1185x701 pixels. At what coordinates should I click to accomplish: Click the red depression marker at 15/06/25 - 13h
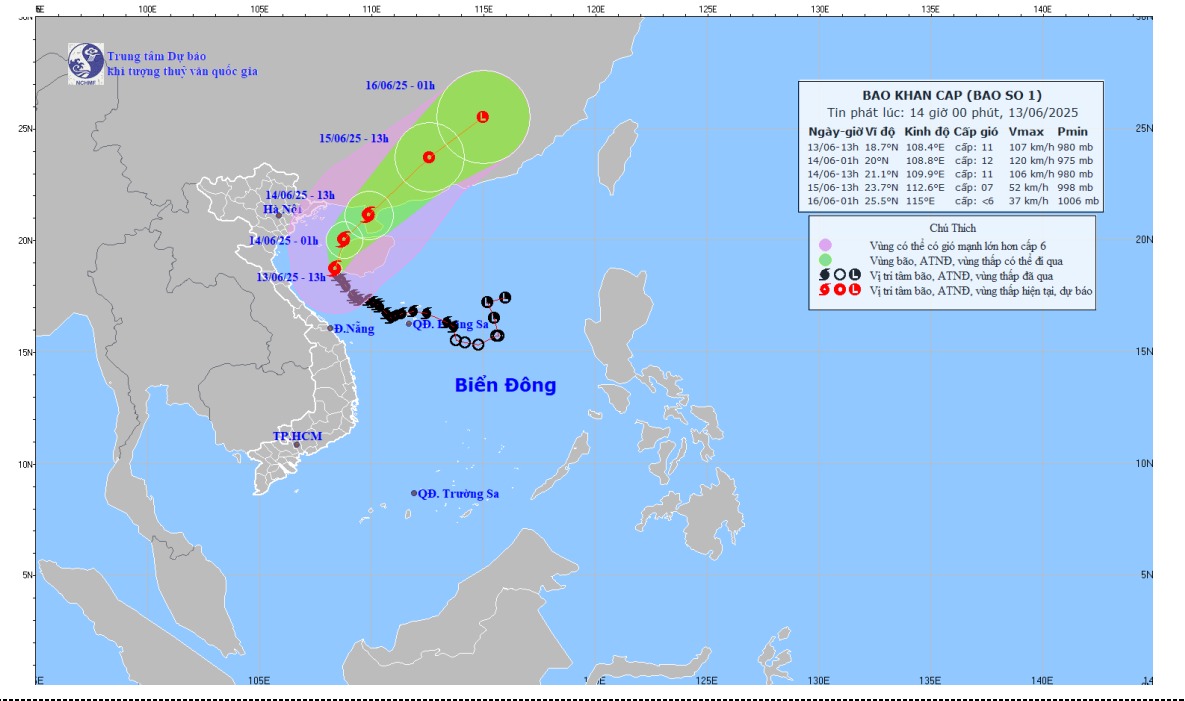[x=429, y=157]
